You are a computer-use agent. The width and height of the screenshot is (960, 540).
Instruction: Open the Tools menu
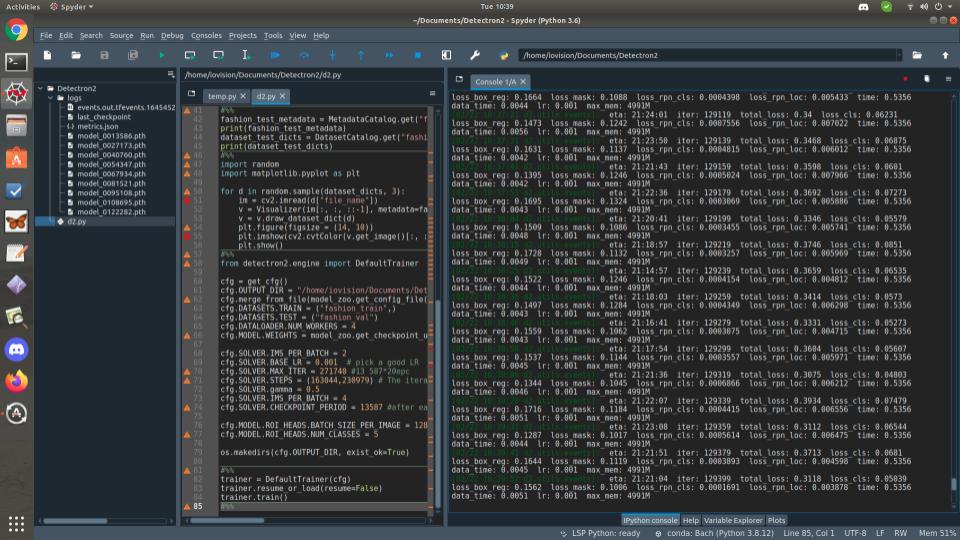pyautogui.click(x=273, y=36)
